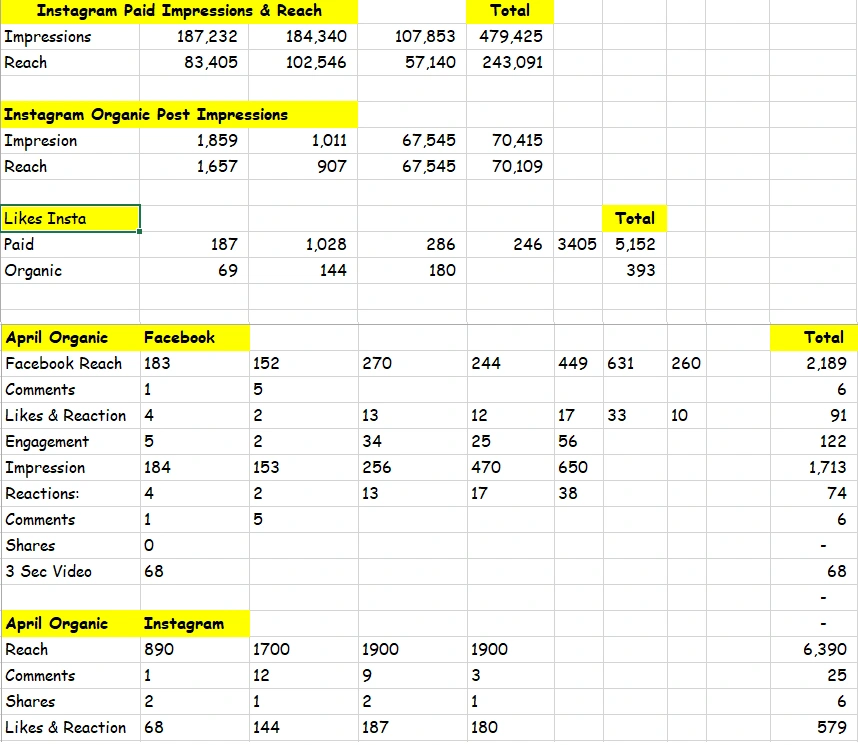Select Facebook Reach total 2,189

click(x=813, y=363)
